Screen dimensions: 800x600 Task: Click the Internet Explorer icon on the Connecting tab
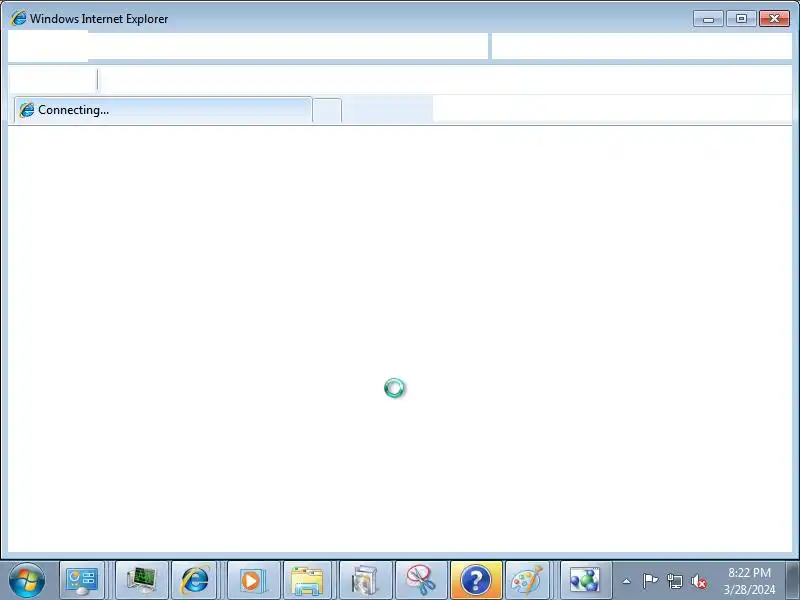click(27, 110)
